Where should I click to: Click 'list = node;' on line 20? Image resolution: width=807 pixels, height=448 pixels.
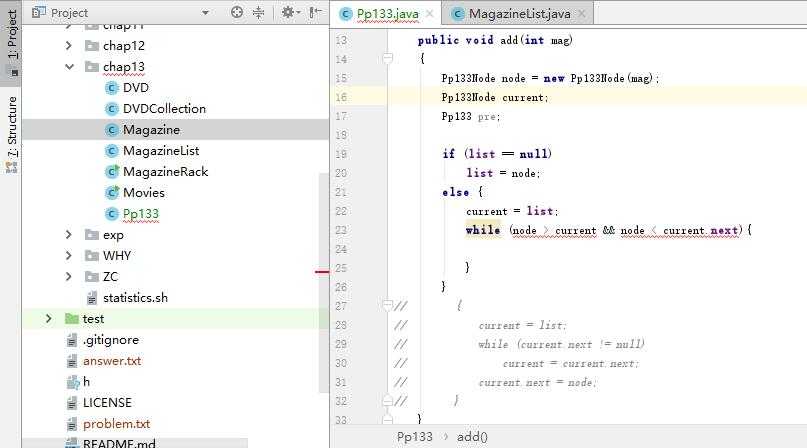[x=503, y=173]
